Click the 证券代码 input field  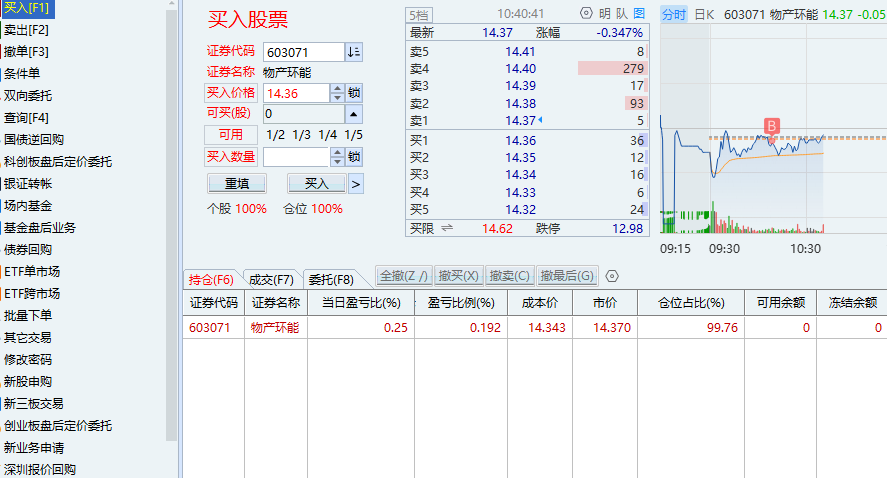pos(304,52)
